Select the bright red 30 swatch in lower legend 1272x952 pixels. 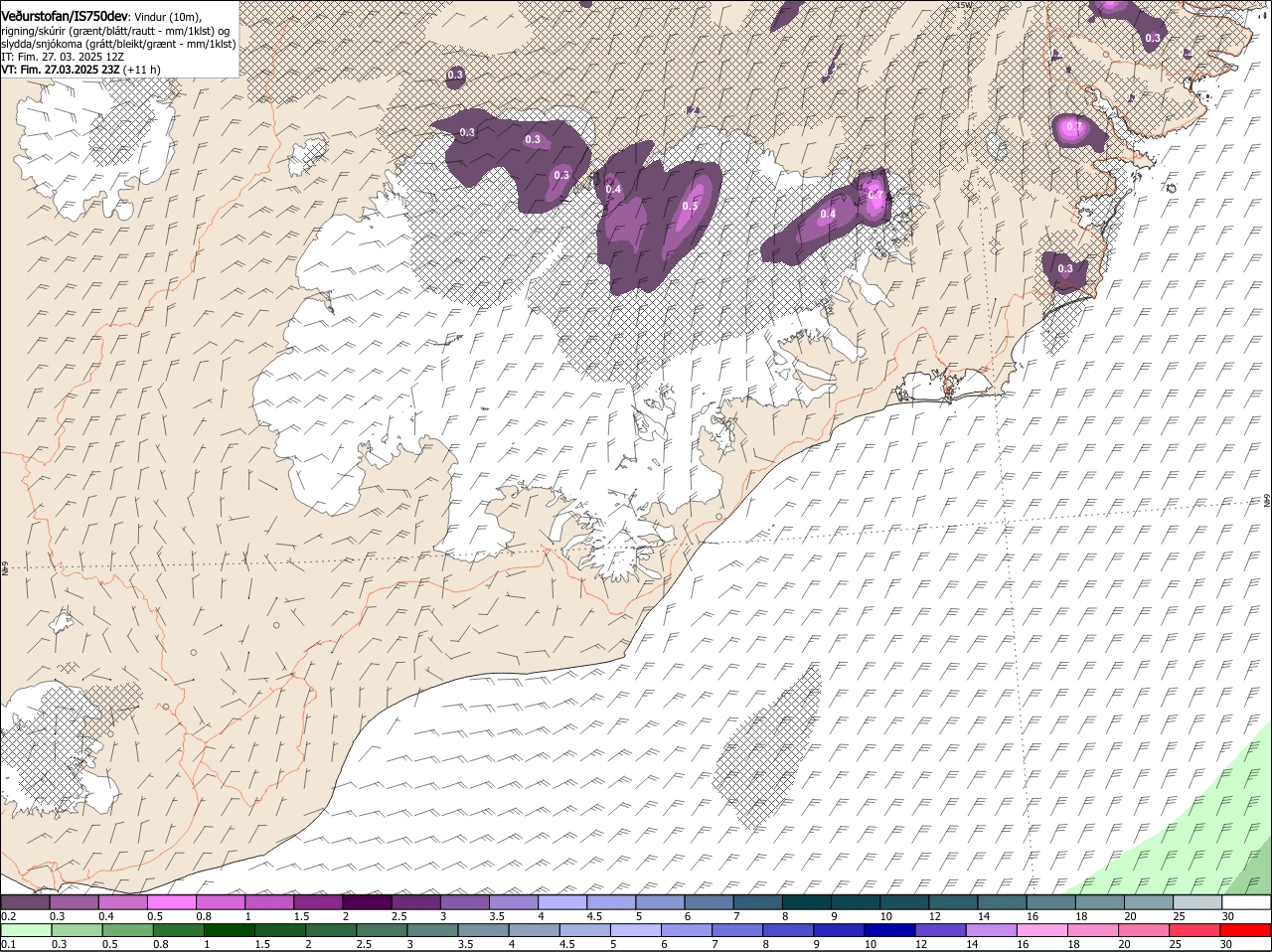(x=1245, y=931)
